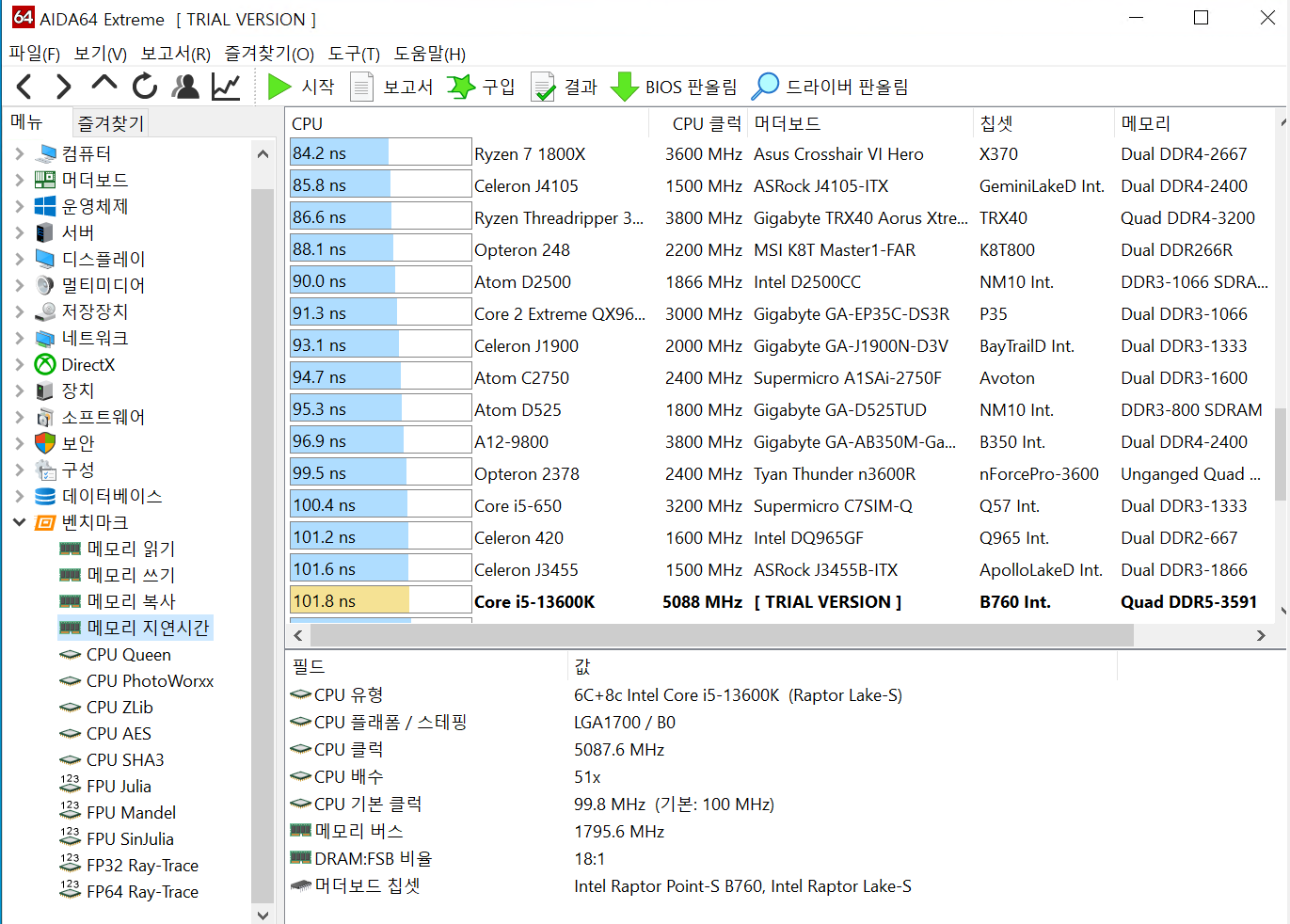Viewport: 1290px width, 924px height.
Task: Click the 101.8 ns result bar
Action: (x=380, y=601)
